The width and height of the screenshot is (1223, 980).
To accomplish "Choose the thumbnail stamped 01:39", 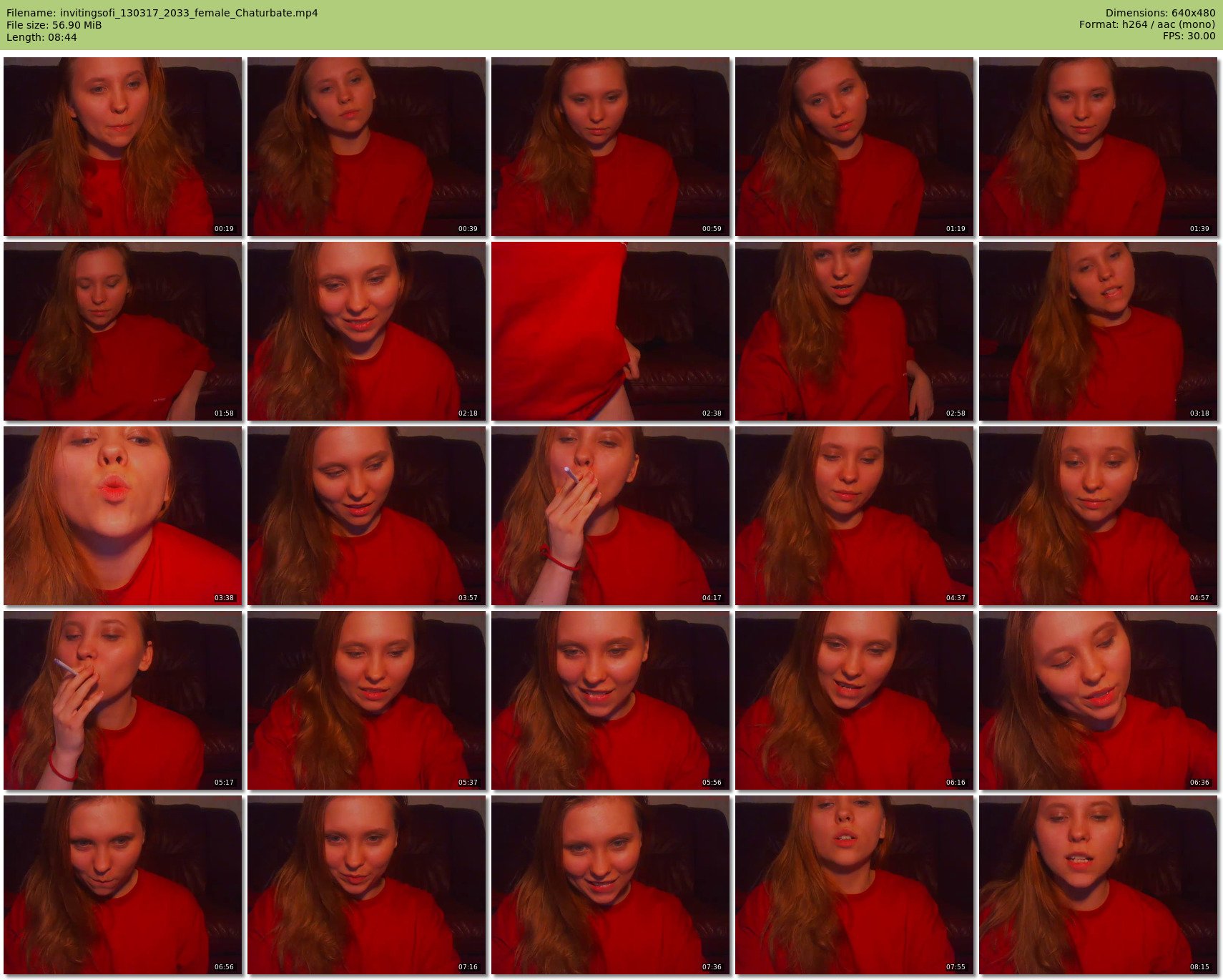I will click(1098, 147).
